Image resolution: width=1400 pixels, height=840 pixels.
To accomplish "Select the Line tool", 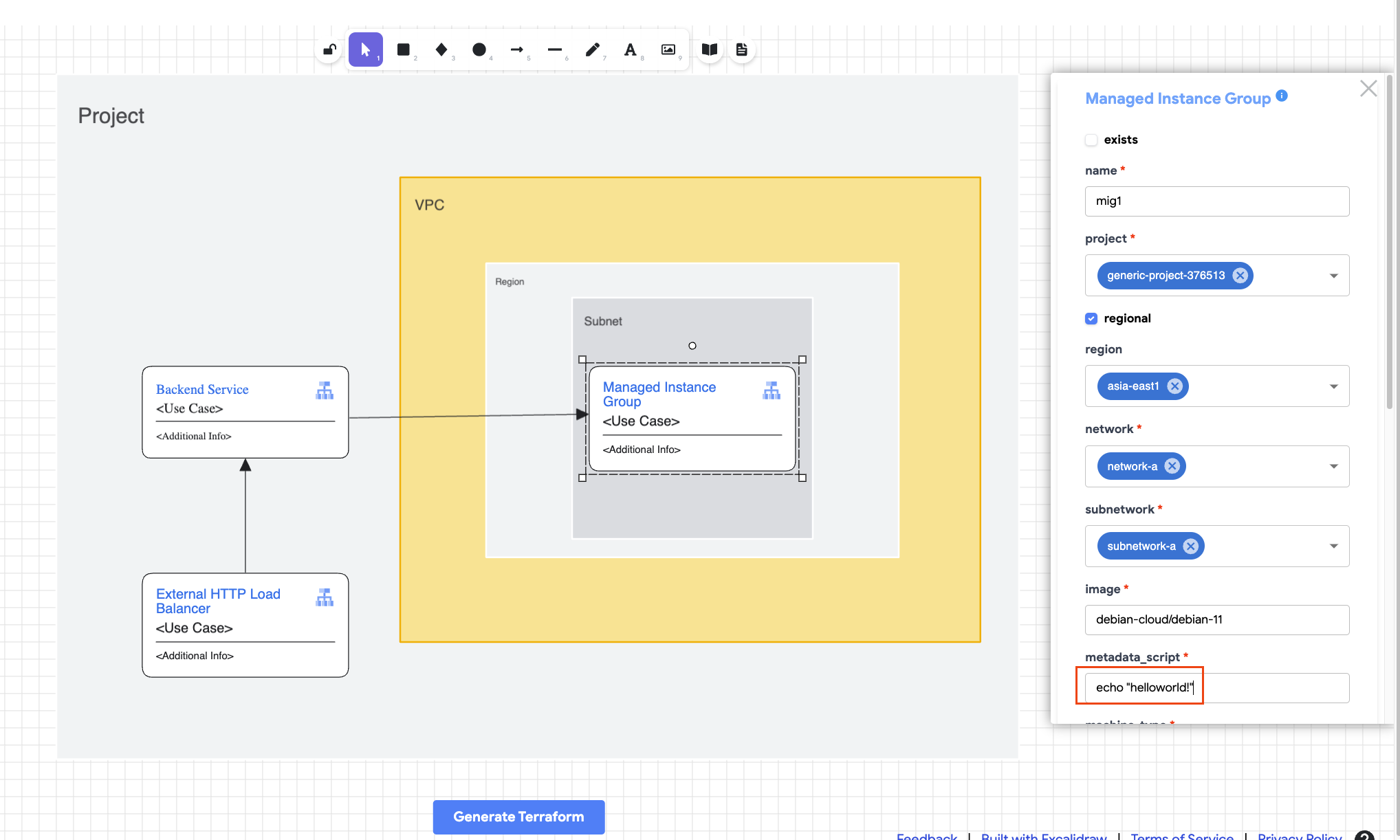I will [555, 49].
